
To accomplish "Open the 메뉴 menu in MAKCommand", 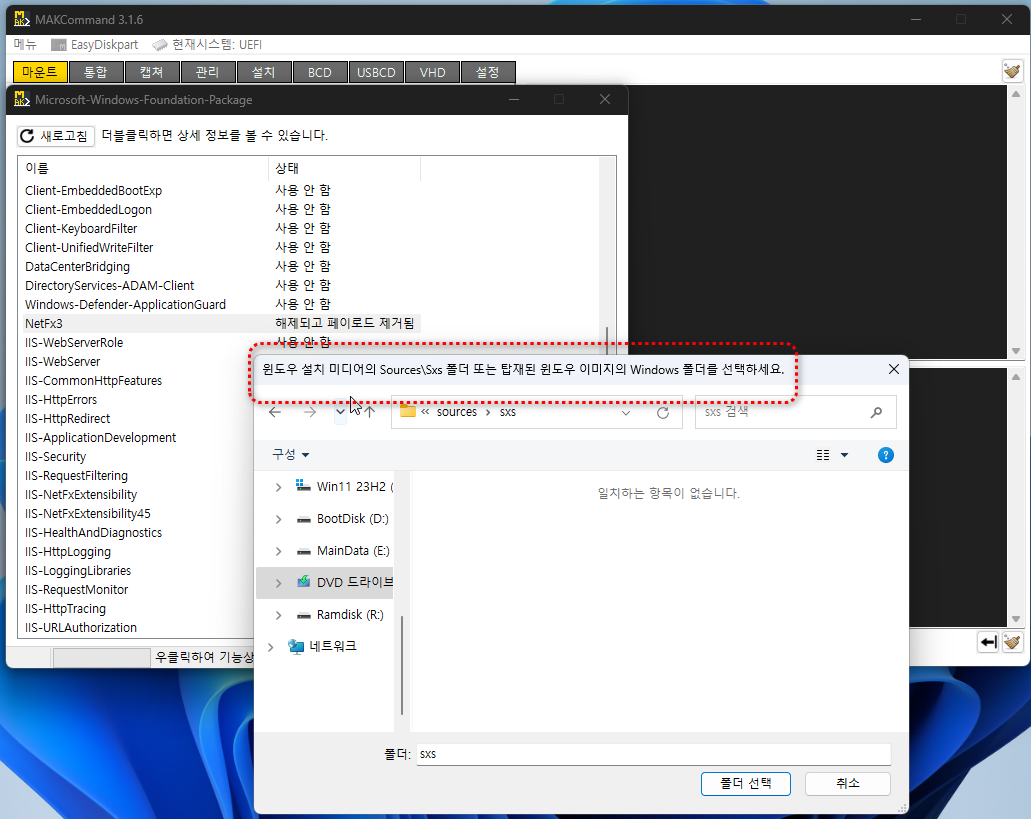I will (x=25, y=45).
